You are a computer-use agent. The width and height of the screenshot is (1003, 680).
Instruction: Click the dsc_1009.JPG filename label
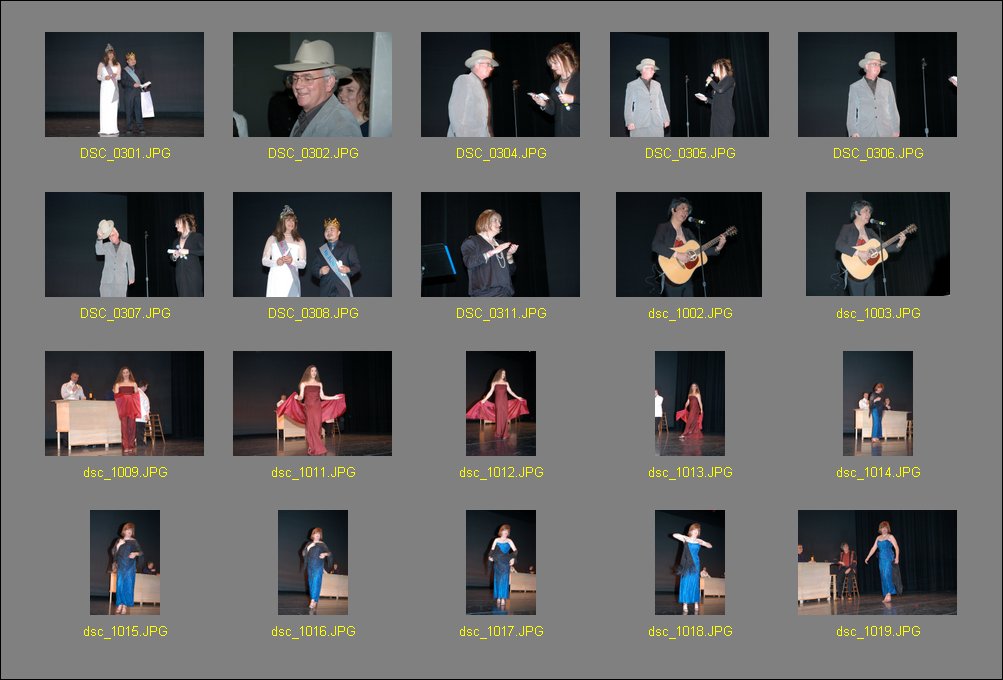(125, 473)
